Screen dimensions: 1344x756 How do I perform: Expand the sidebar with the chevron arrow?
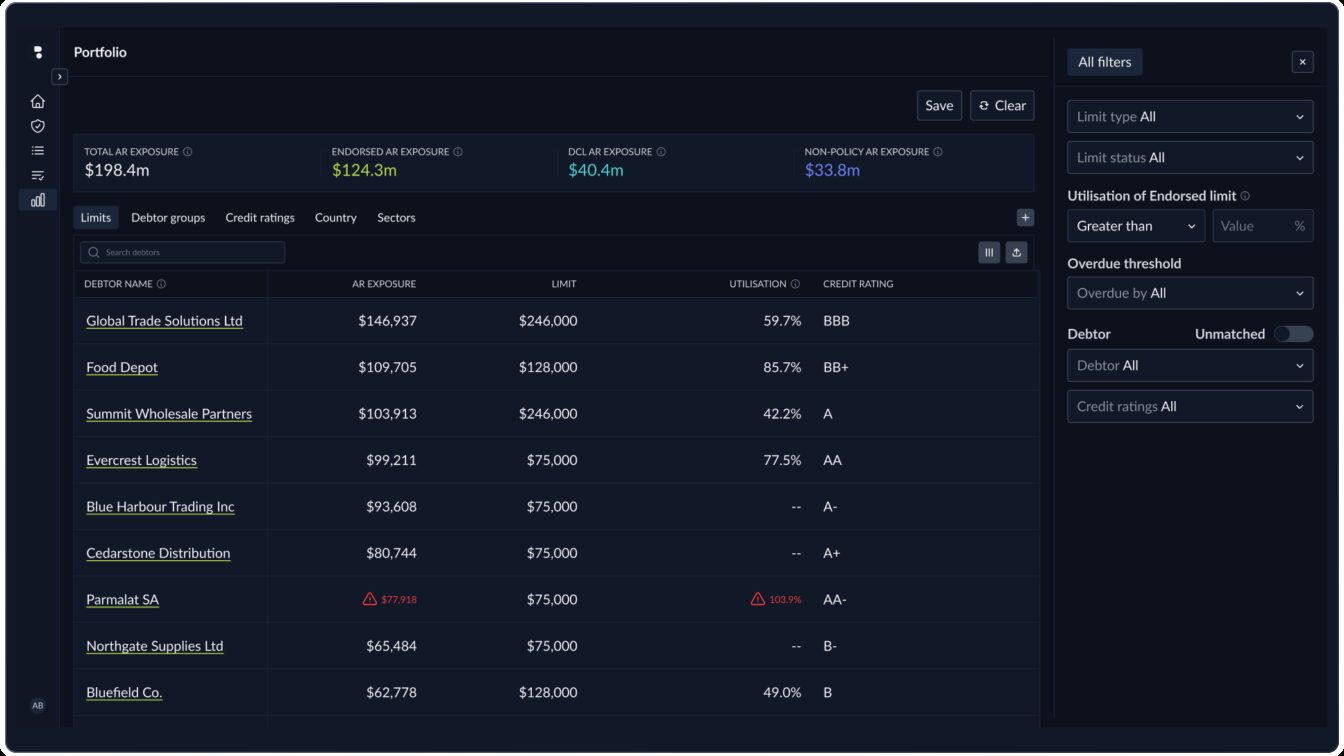click(x=60, y=76)
